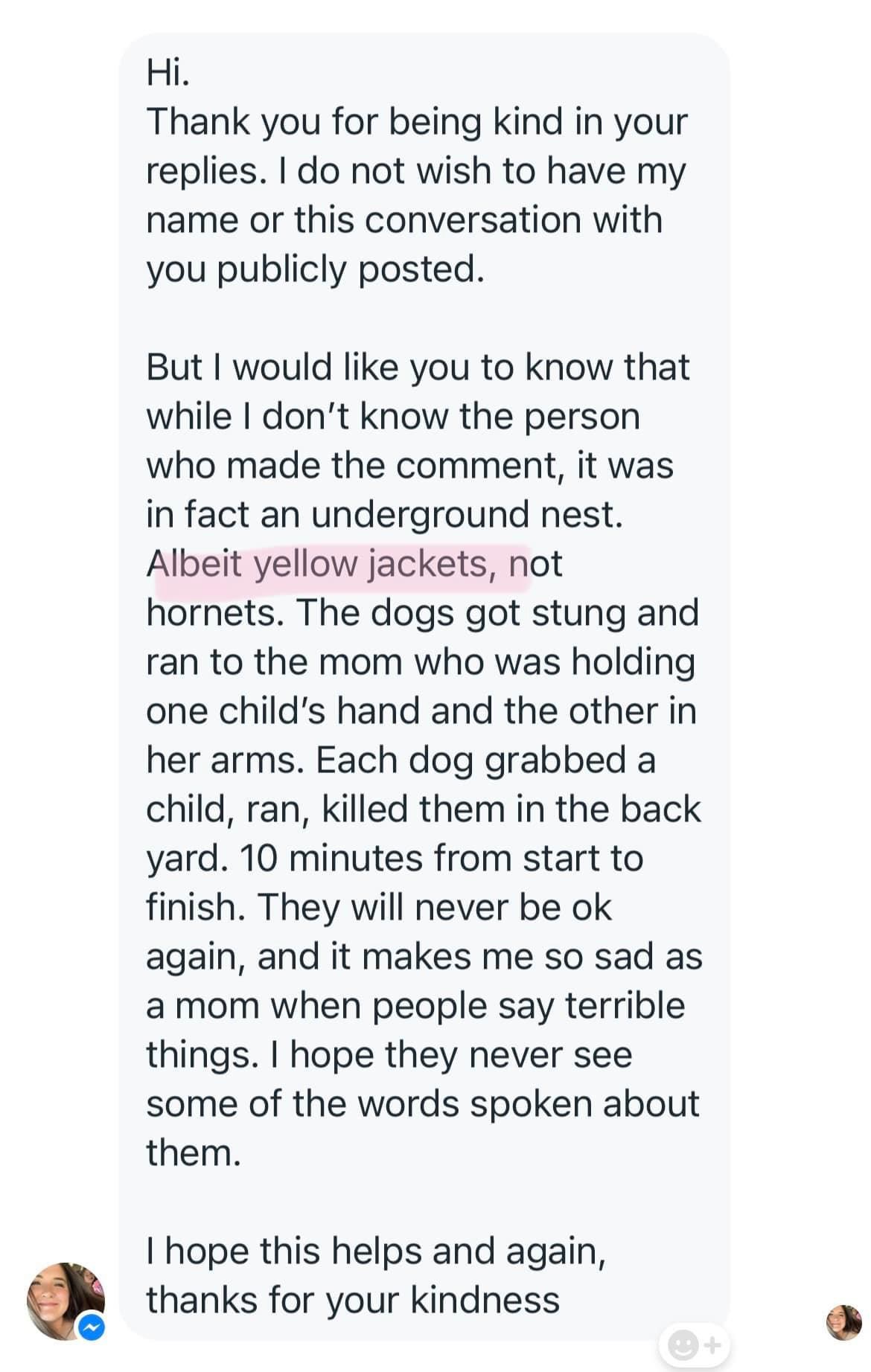Click 'finish. They will never be ok' line
This screenshot has height=1372, width=871.
coord(378,908)
